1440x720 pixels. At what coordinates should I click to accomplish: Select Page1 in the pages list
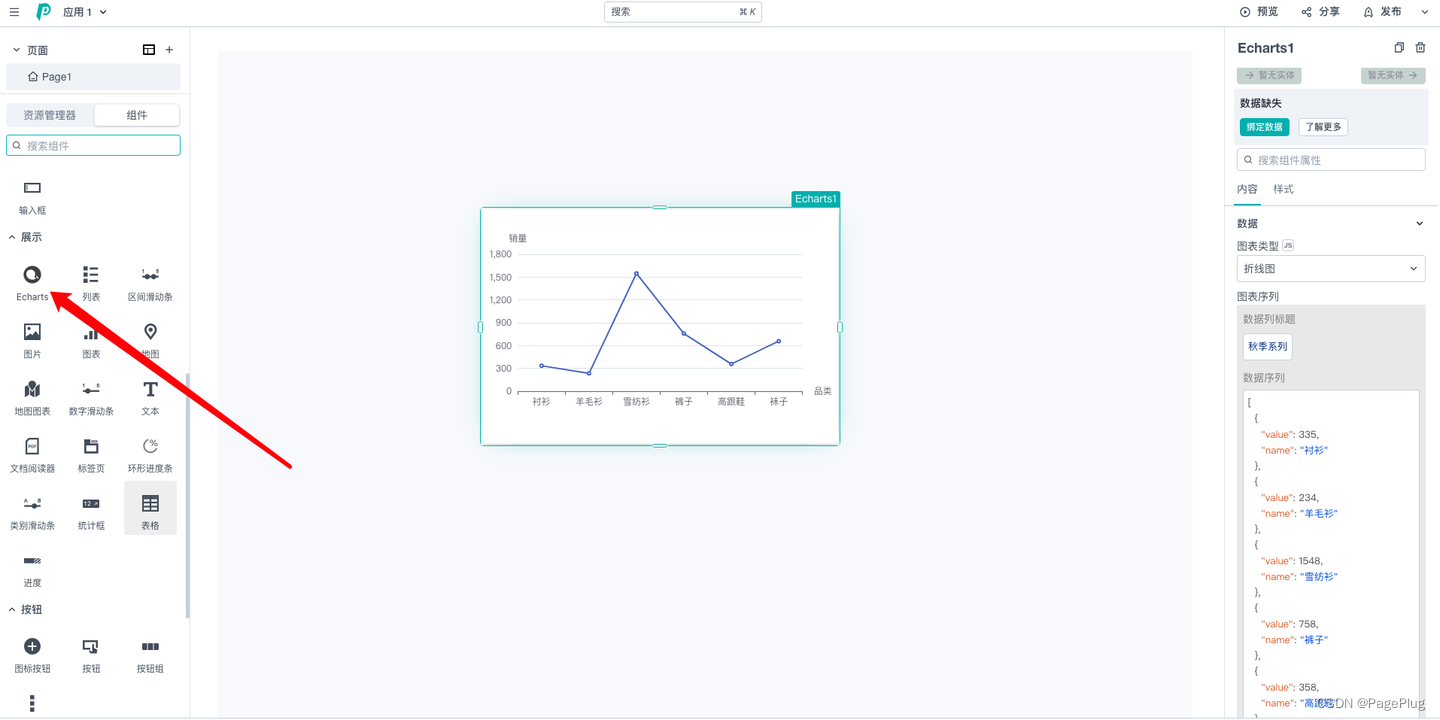(x=93, y=77)
